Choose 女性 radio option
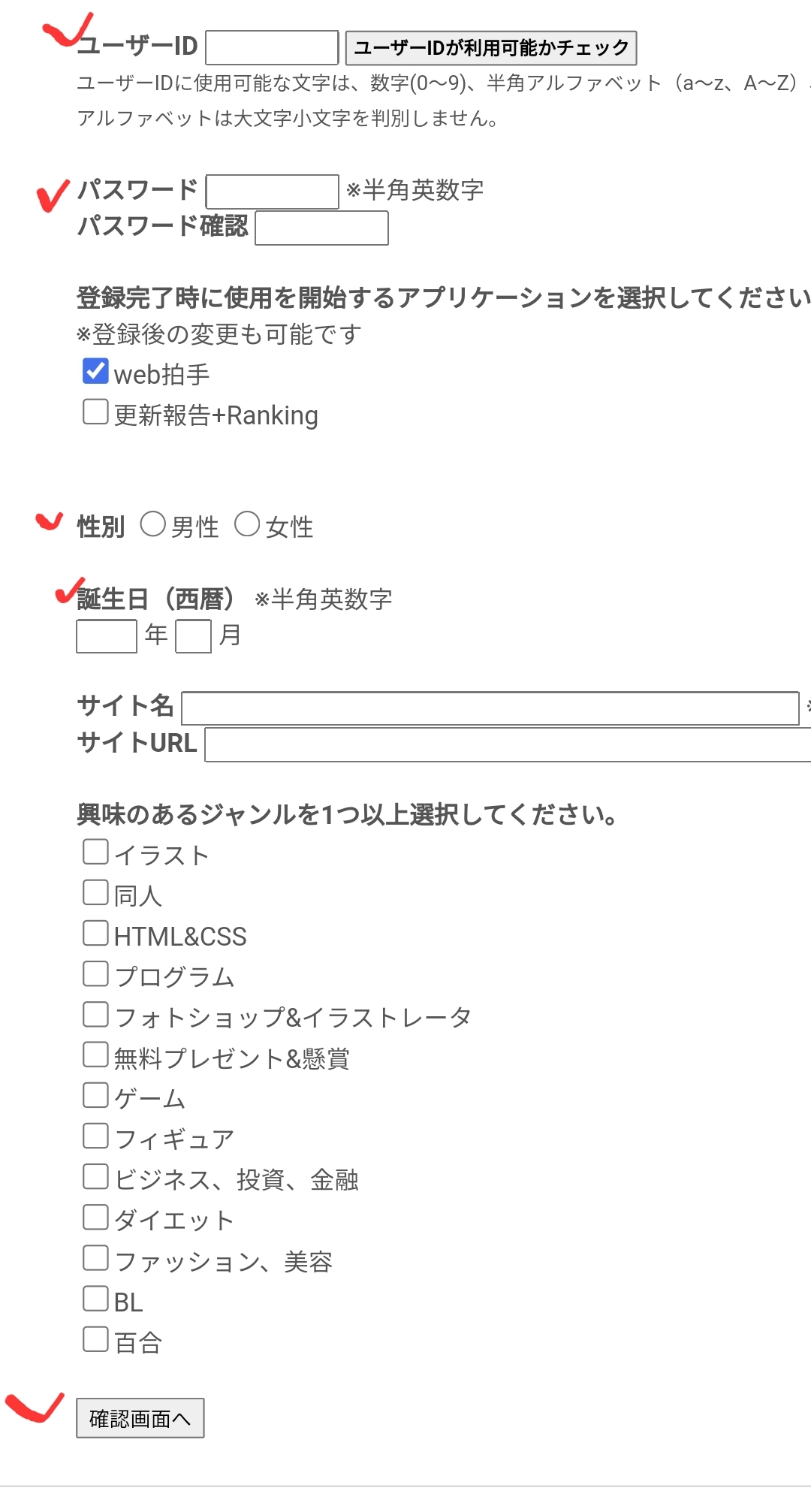The image size is (811, 1512). coord(247,524)
